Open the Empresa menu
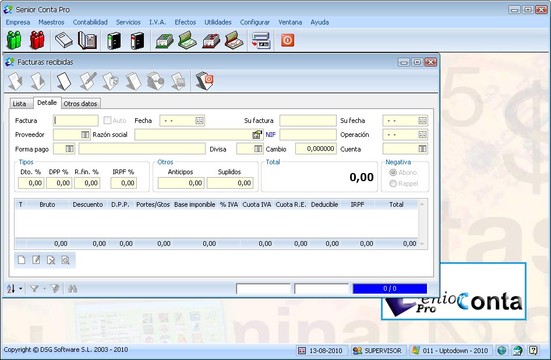Image resolution: width=551 pixels, height=360 pixels. pos(18,22)
